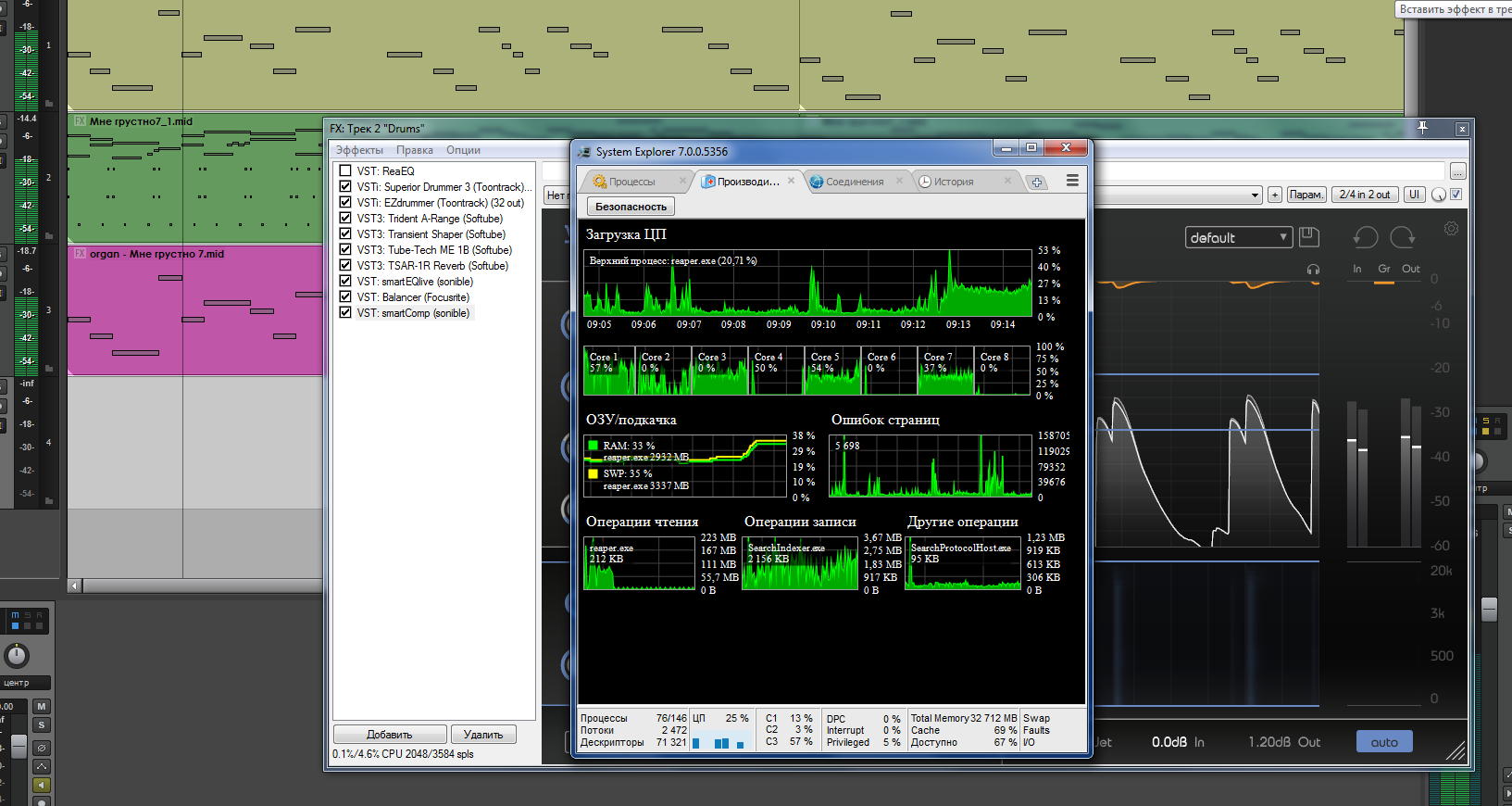Click the redo arrow in smartComp
The height and width of the screenshot is (806, 1512).
[x=1403, y=238]
